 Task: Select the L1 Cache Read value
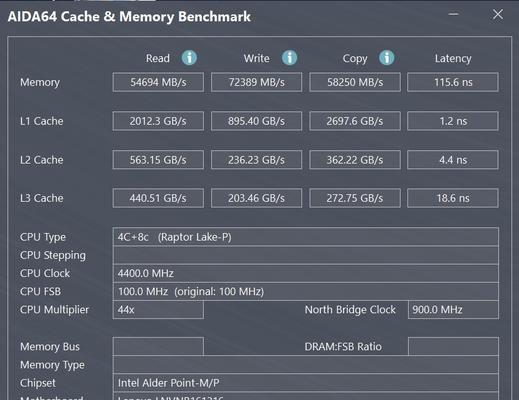[x=158, y=121]
